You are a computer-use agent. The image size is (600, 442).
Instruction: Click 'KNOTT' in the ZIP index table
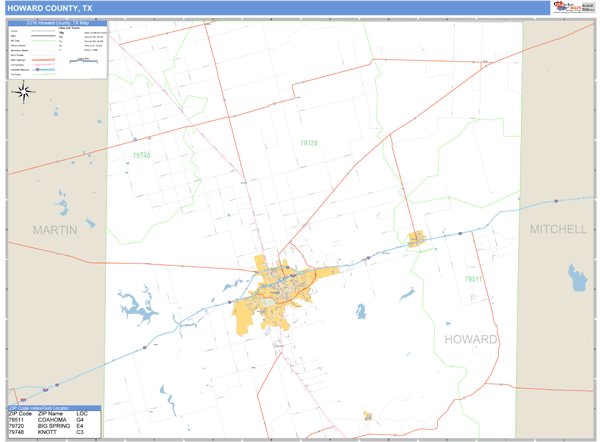pyautogui.click(x=47, y=432)
